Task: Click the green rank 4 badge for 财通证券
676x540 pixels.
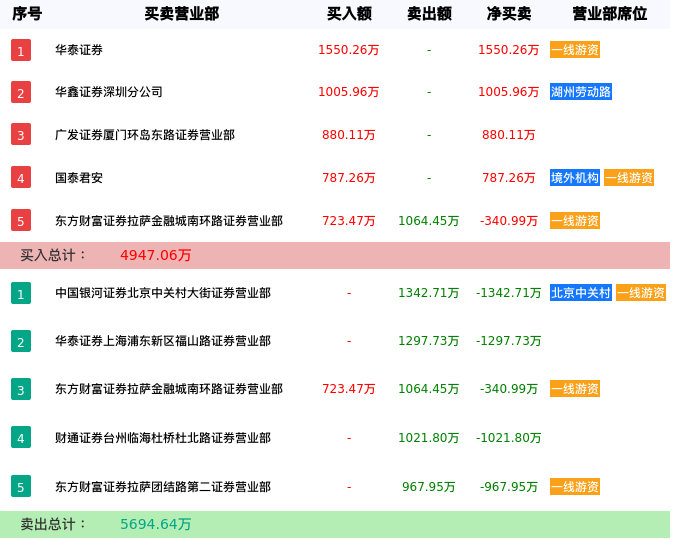Action: click(x=21, y=437)
